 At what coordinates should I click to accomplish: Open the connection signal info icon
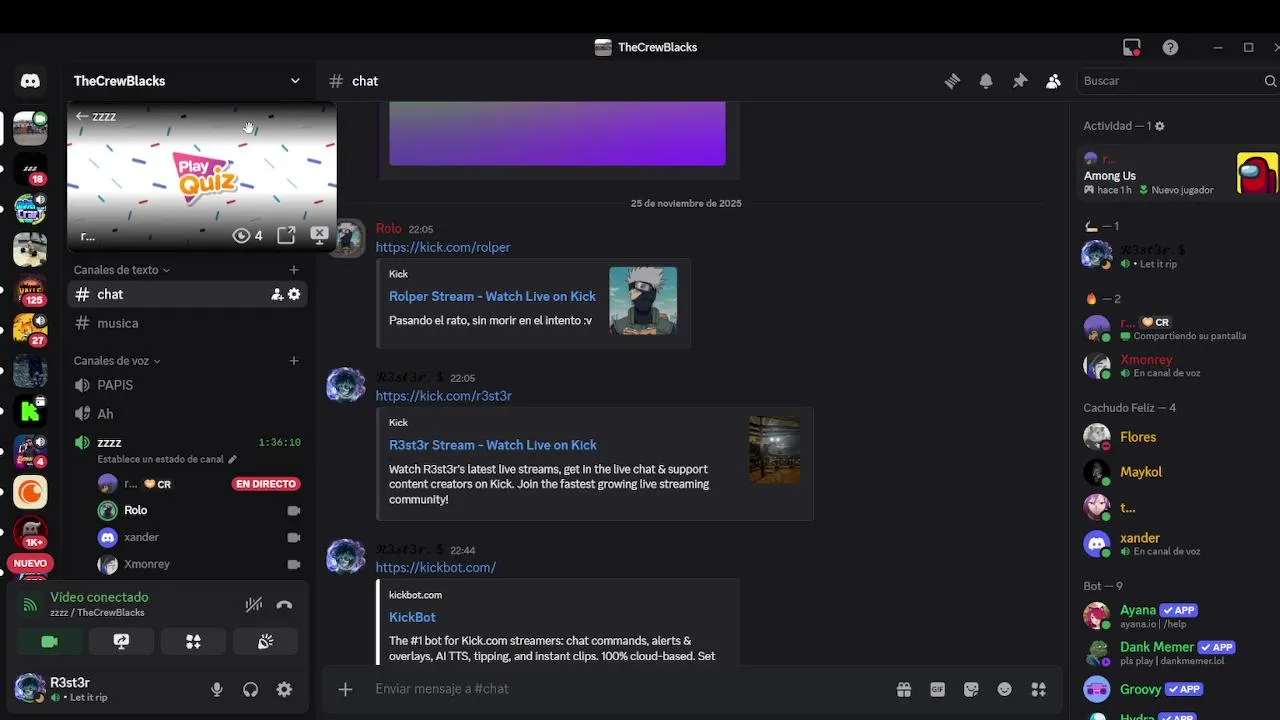[x=30, y=604]
